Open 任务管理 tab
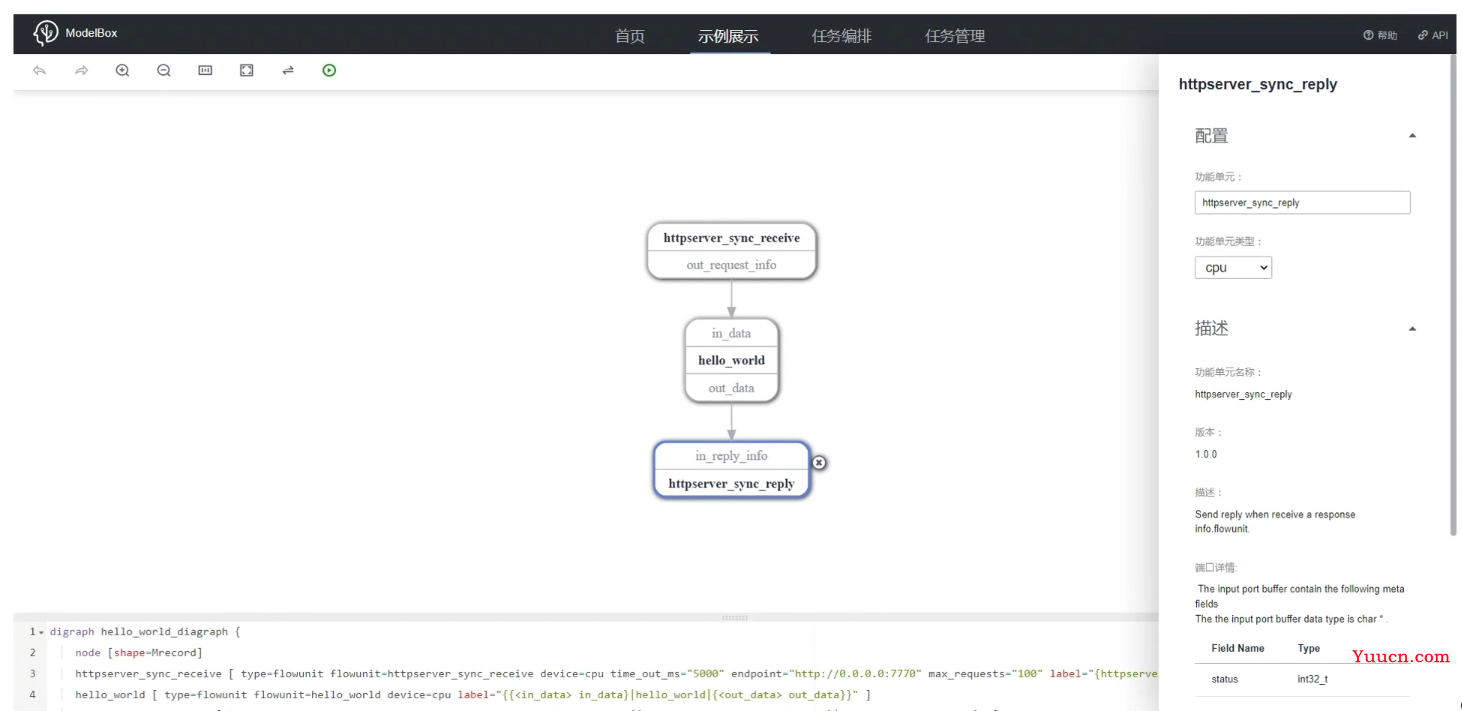 (955, 36)
